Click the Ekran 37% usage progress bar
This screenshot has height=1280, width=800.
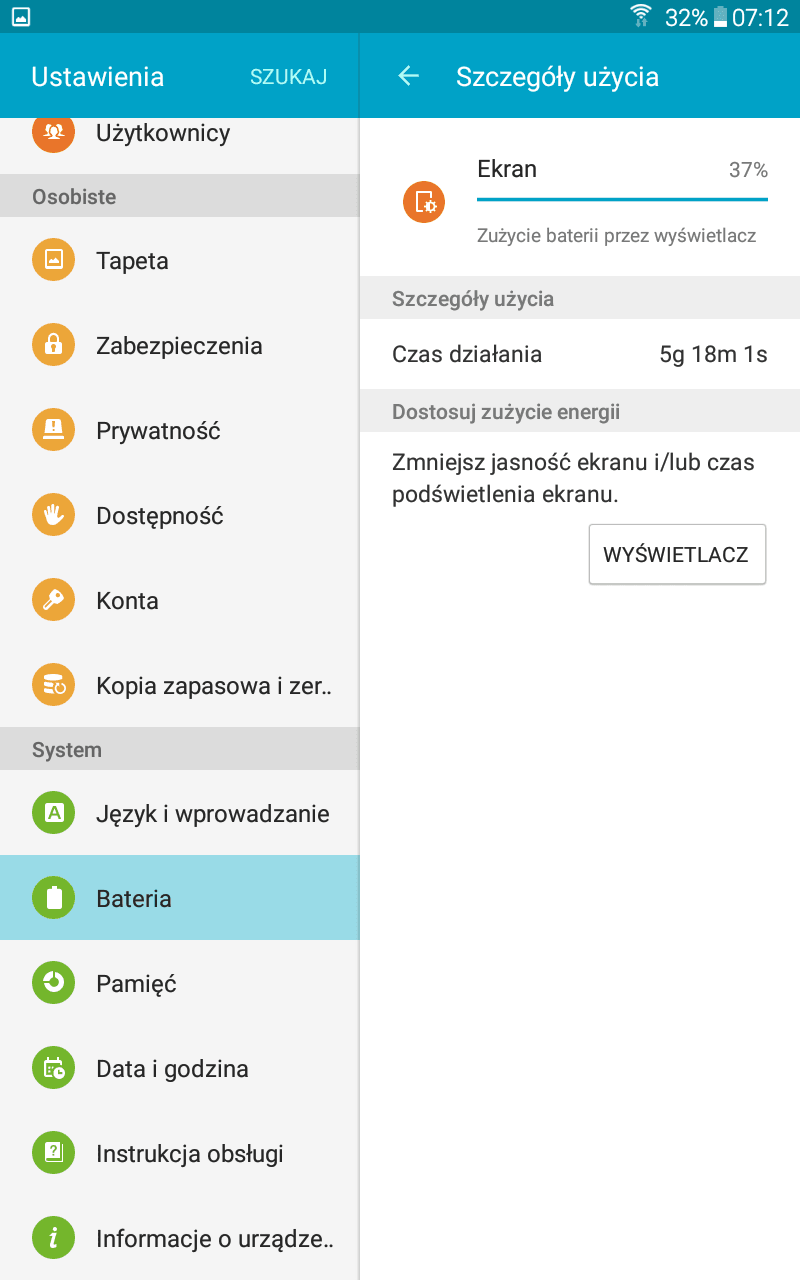pos(622,199)
